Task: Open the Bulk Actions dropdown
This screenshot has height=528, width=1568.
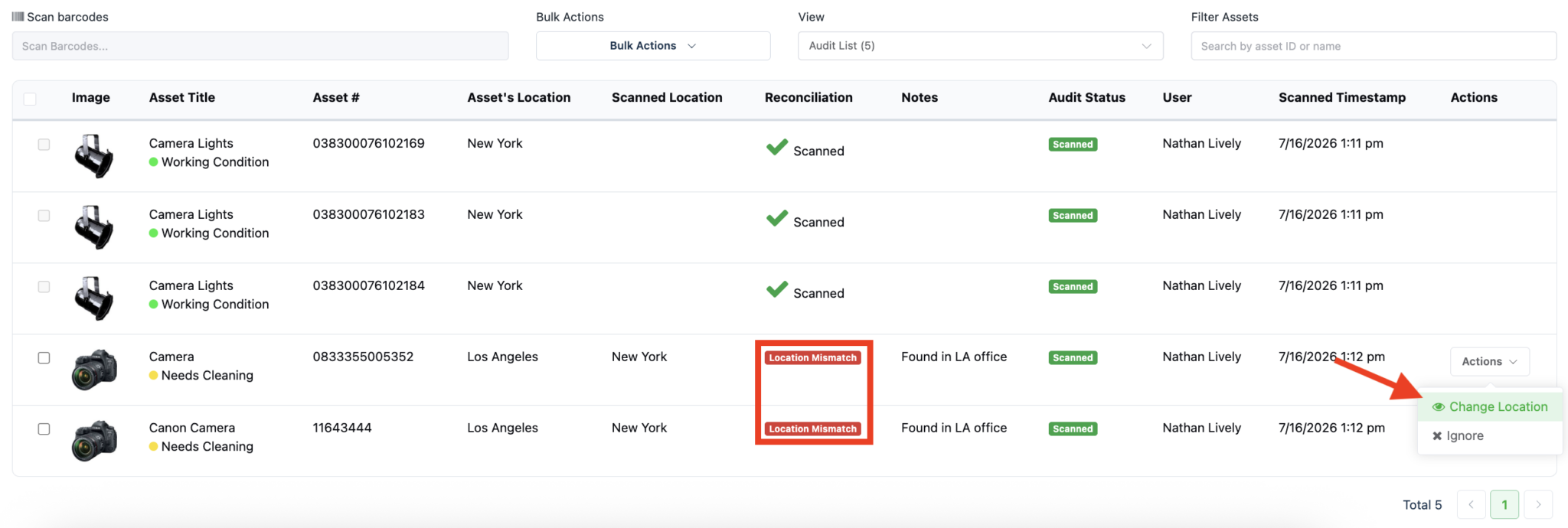Action: (x=653, y=46)
